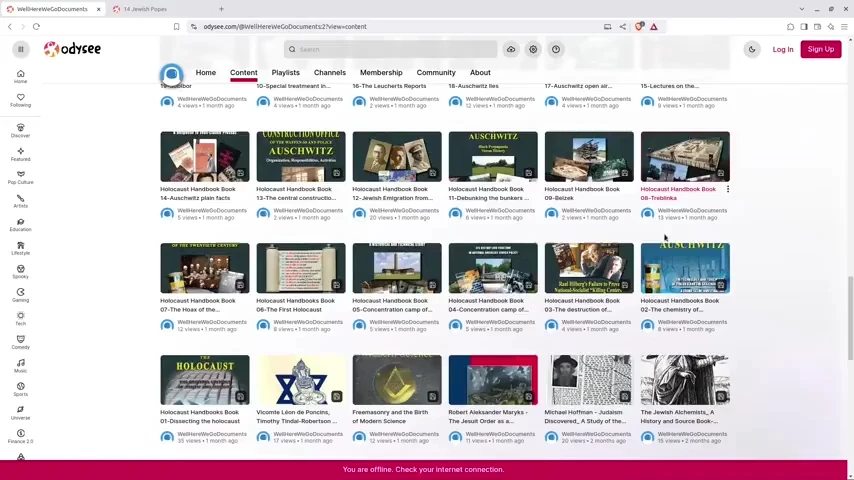This screenshot has height=480, width=854.
Task: Open the browser hamburger menu
Action: click(844, 27)
